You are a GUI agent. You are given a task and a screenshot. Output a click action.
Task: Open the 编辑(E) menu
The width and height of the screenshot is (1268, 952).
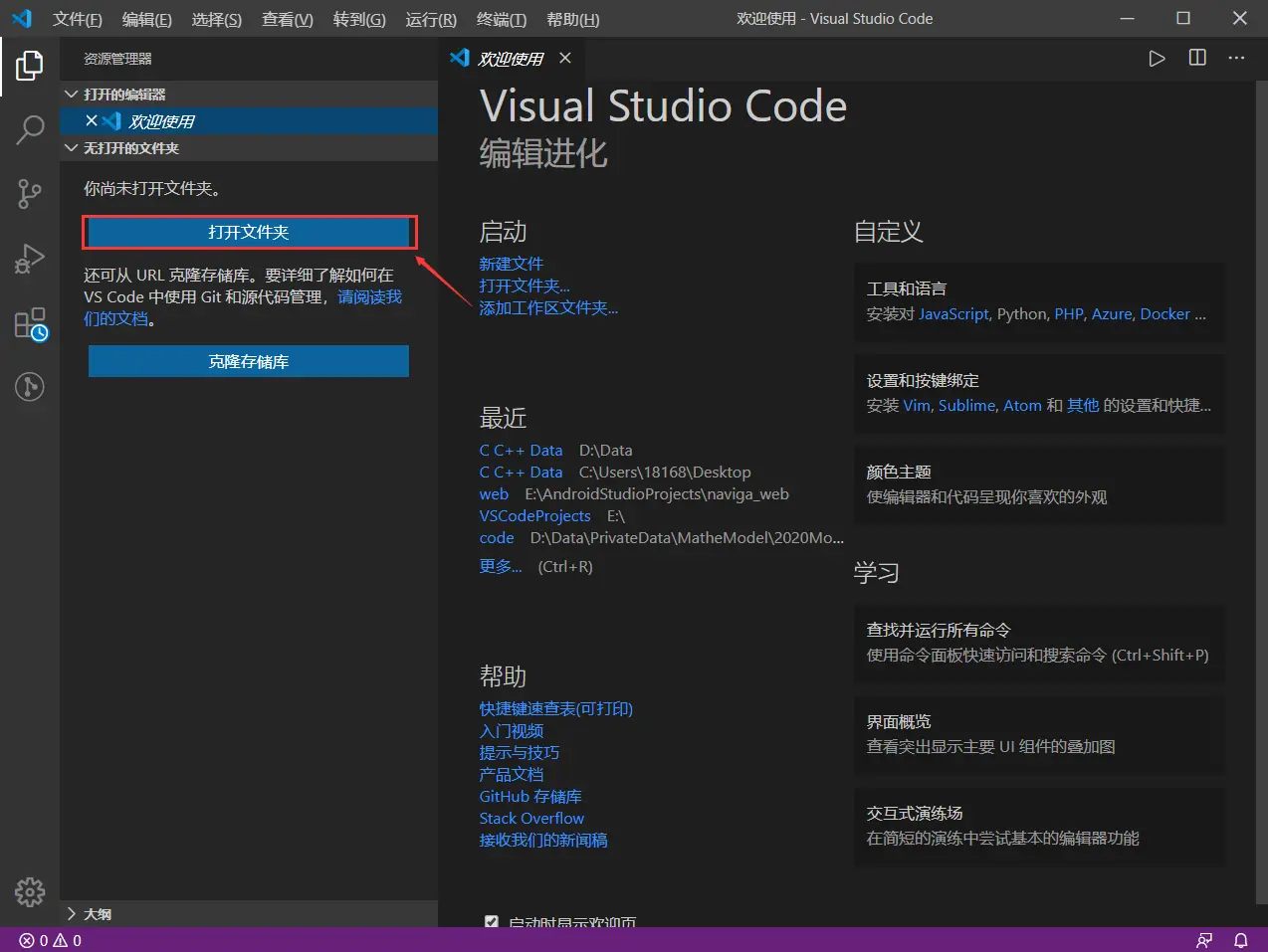[x=147, y=19]
